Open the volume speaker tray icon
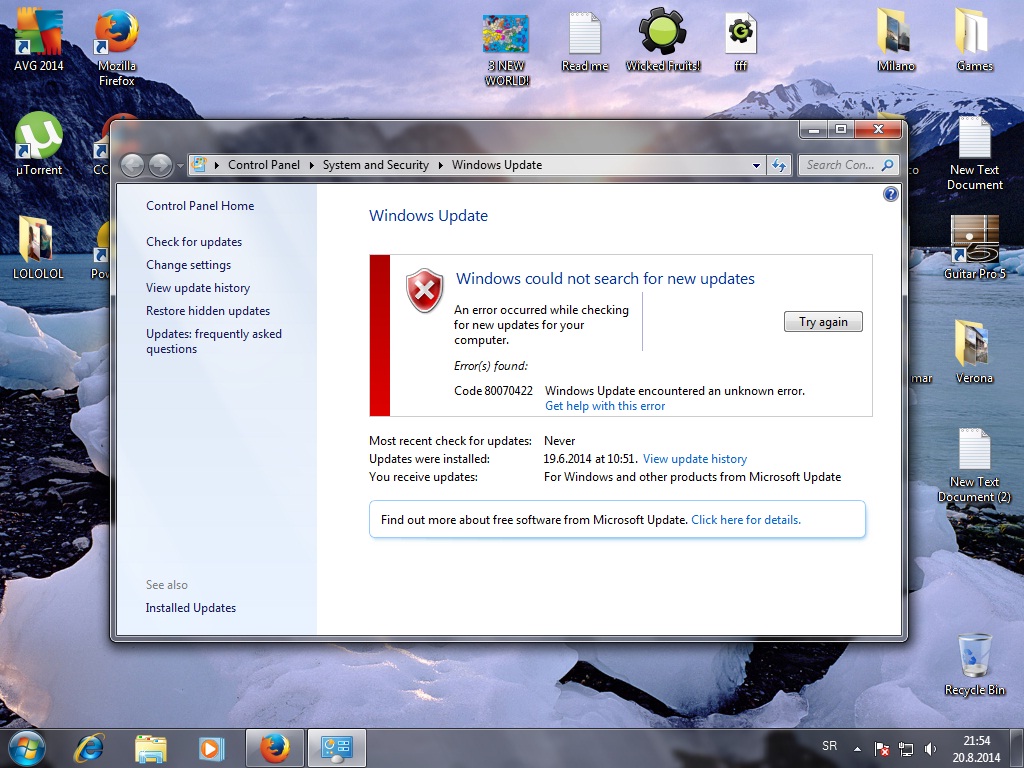The height and width of the screenshot is (768, 1024). tap(930, 748)
